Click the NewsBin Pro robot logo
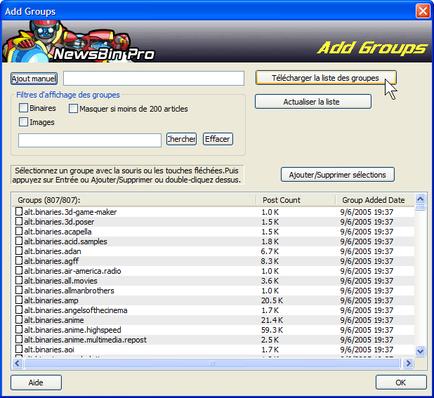Viewport: 434px width, 398px height. (x=79, y=41)
